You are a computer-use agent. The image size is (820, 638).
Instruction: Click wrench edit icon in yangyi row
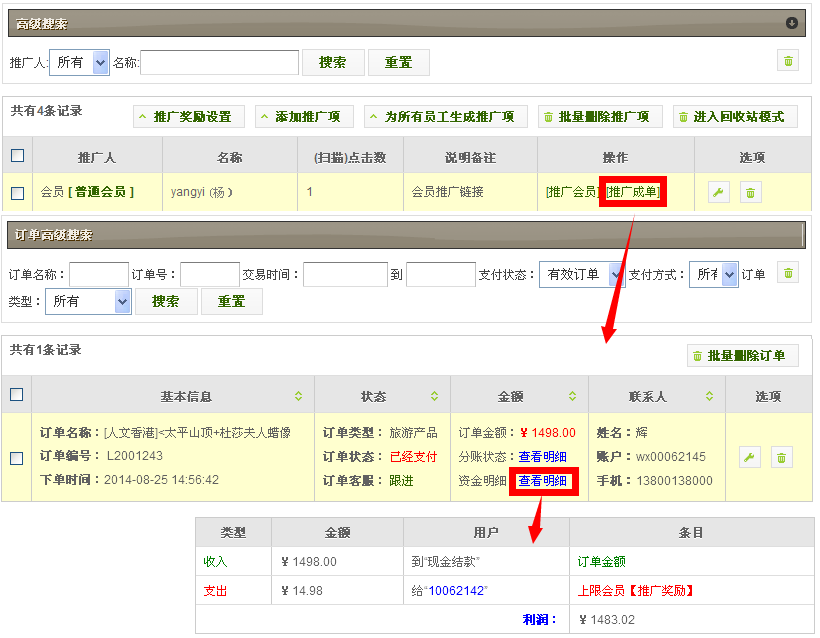click(x=719, y=192)
